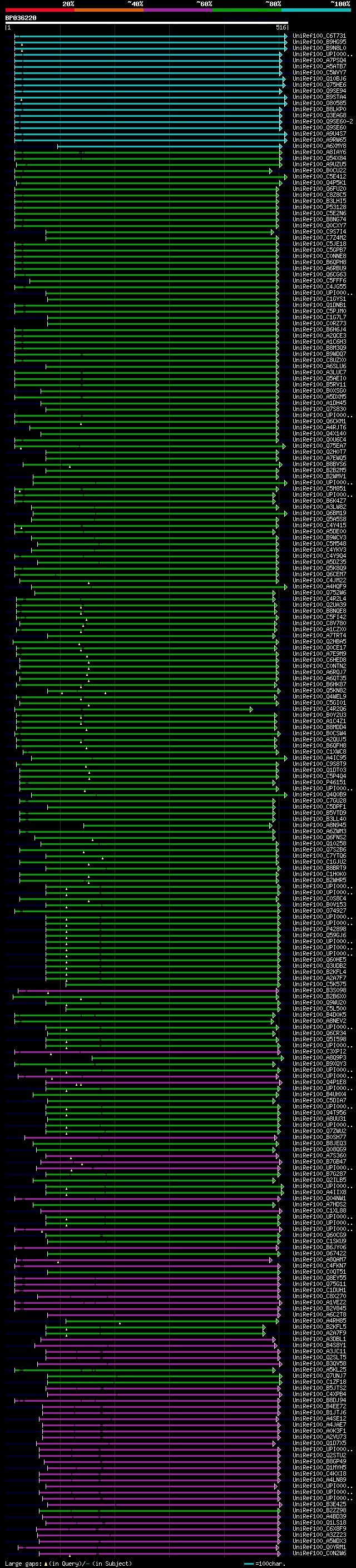This screenshot has height=1568, width=356.
Task: Select the UniRef100_A5ATB7 label
Action: point(319,66)
